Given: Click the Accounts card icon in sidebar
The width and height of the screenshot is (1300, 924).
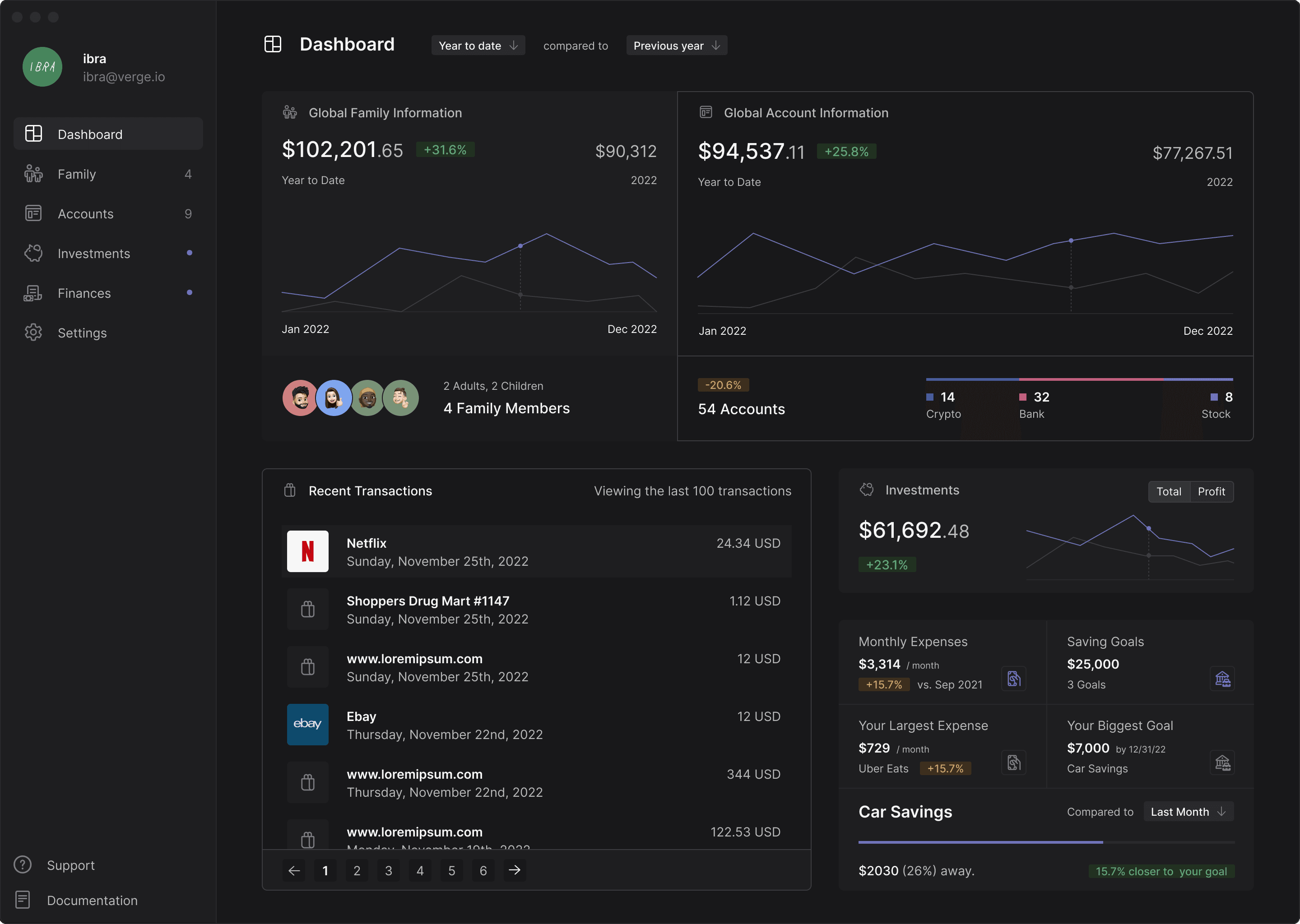Looking at the screenshot, I should click(x=33, y=213).
